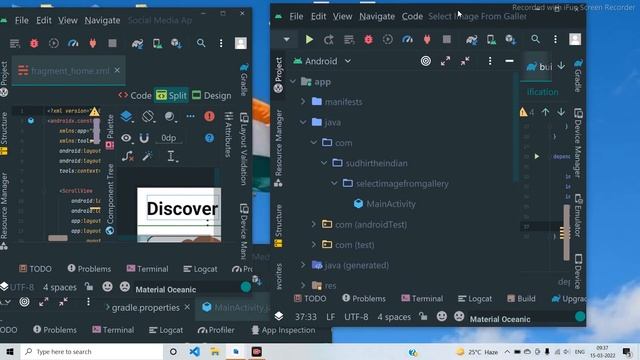Expand the com (androidTest) package
640x360 pixels.
click(x=313, y=224)
